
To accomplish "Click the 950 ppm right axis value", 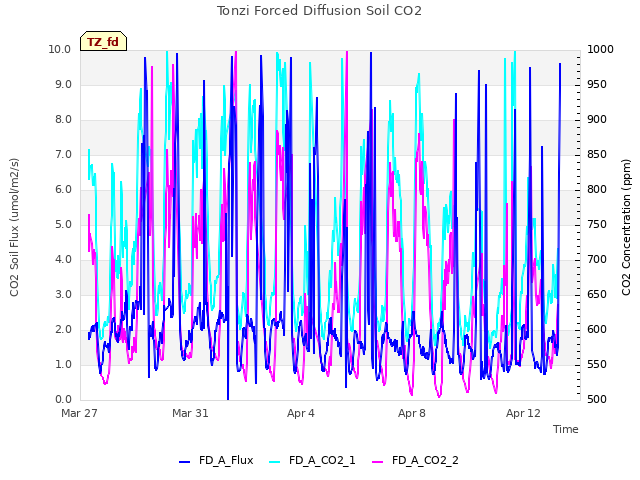I will coord(597,84).
